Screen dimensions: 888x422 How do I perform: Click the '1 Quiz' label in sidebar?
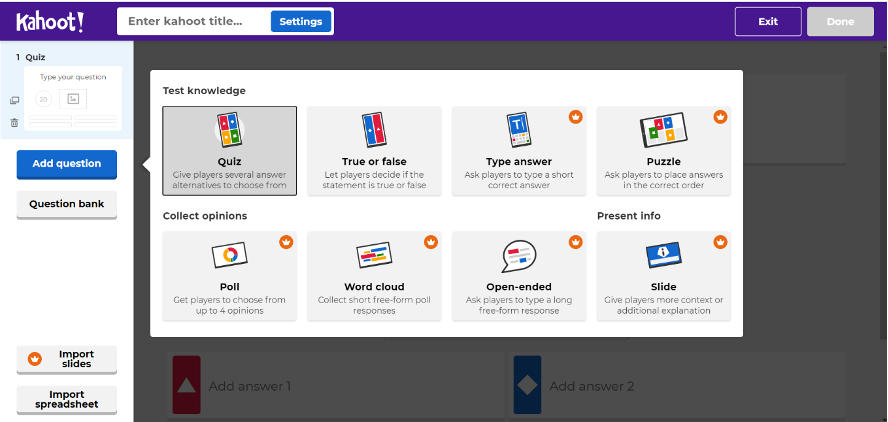tap(31, 57)
